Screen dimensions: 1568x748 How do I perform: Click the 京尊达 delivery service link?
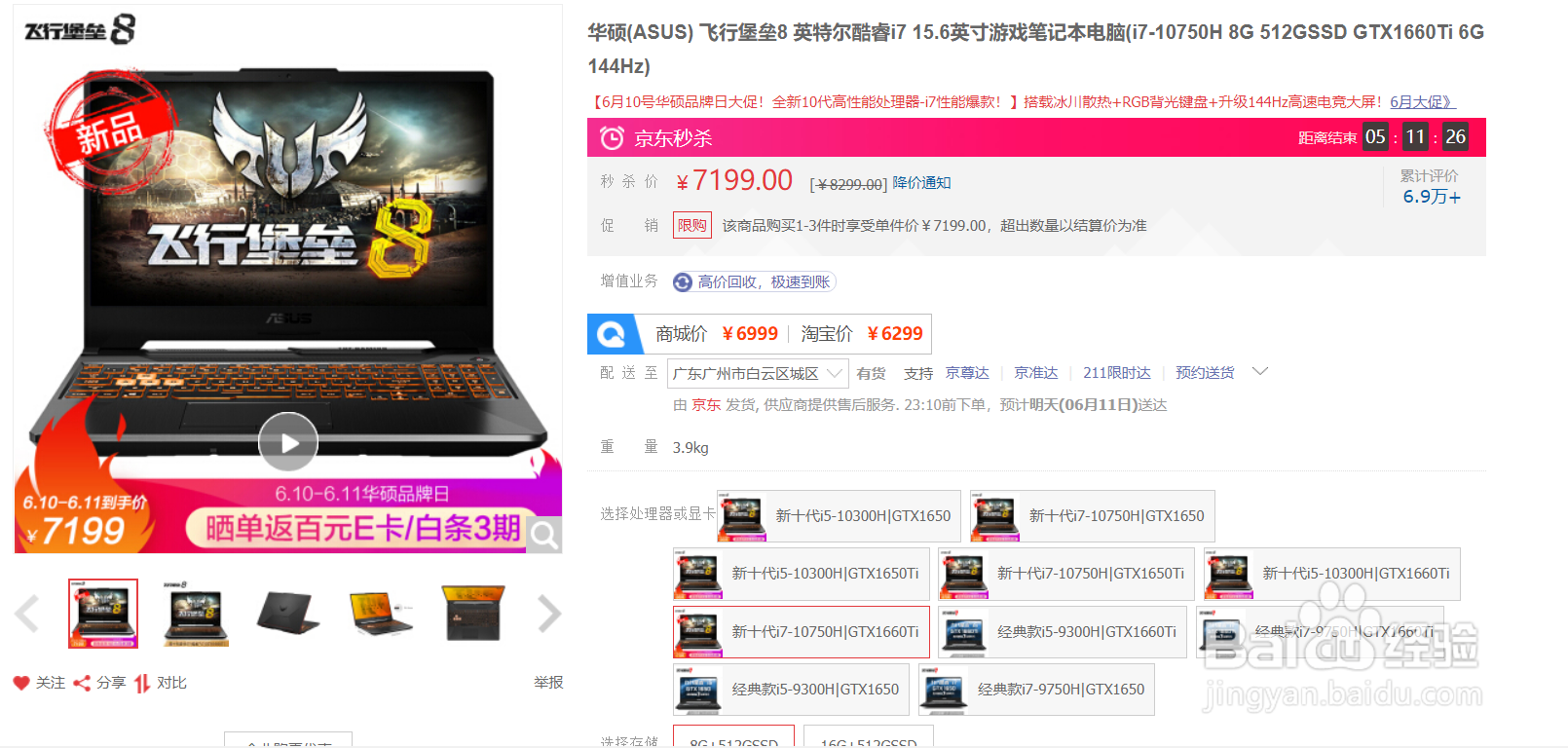click(967, 373)
